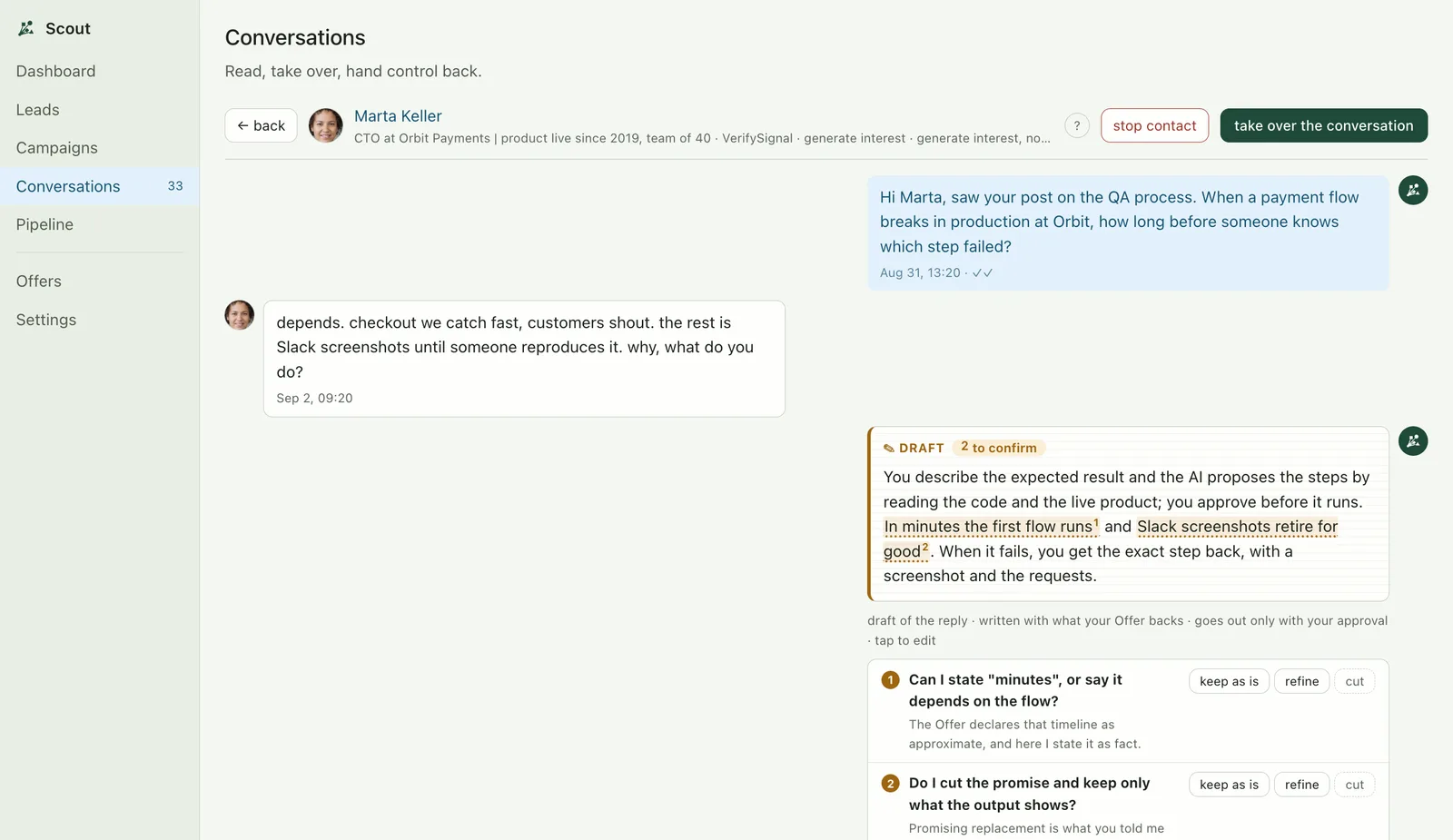Click the 'Sep 2, 09:20' timestamp
Image resolution: width=1453 pixels, height=840 pixels.
click(314, 398)
